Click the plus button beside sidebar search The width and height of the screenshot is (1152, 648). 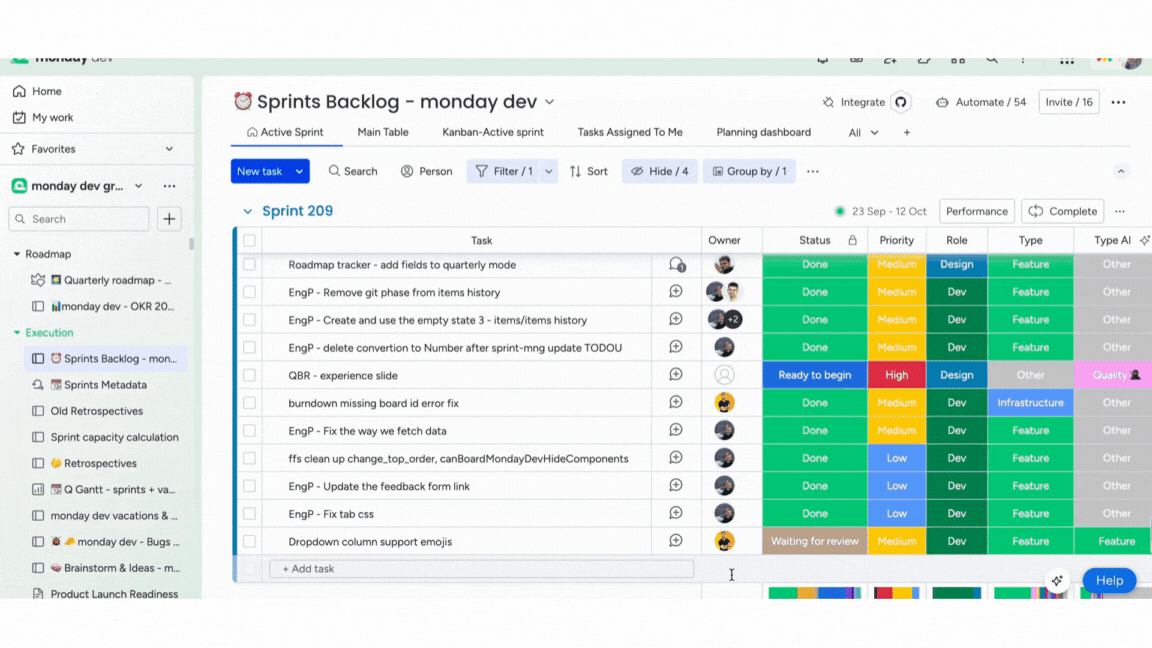tap(169, 219)
